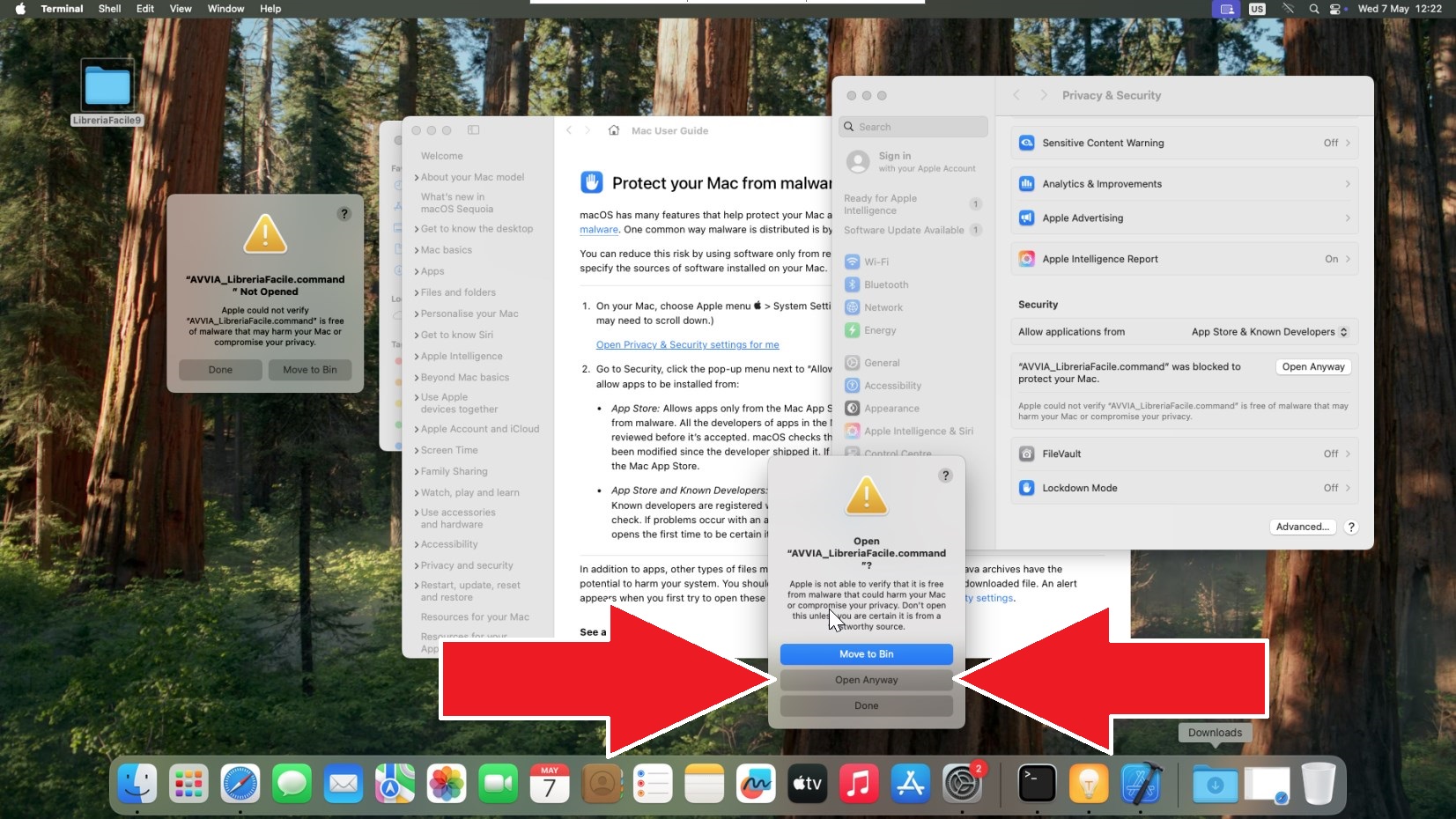Screen dimensions: 1456x819
Task: Open System Settings icon in Dock
Action: click(x=962, y=783)
